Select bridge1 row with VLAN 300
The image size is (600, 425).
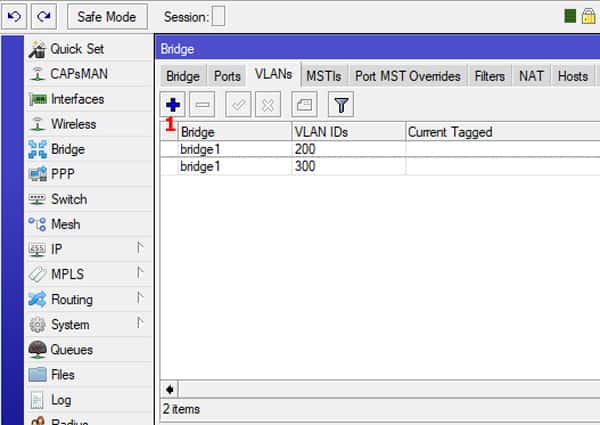point(380,166)
